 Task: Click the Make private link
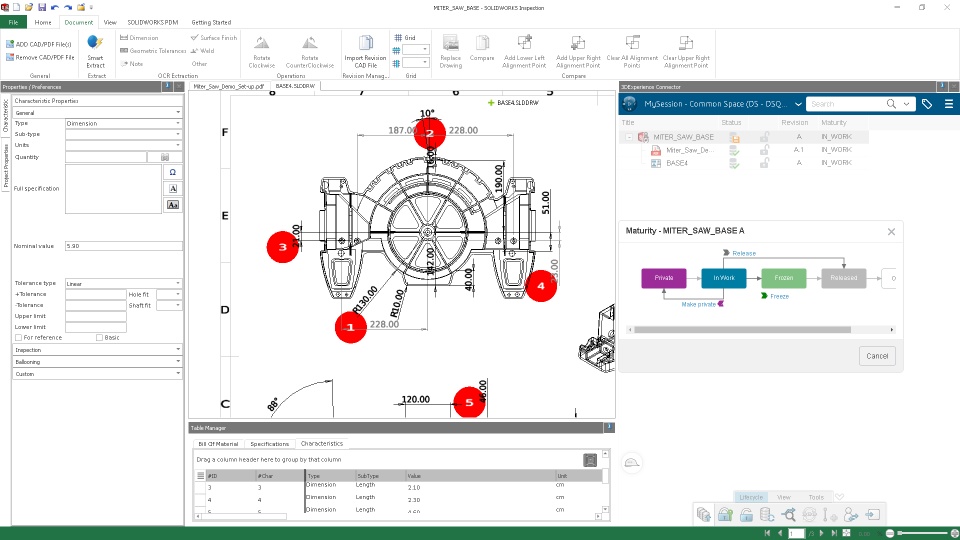[x=699, y=304]
